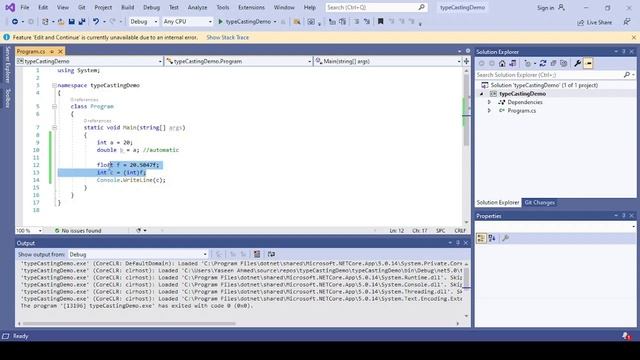This screenshot has width=640, height=360.
Task: Expand the Program.cs node in Solution Explorer
Action: pyautogui.click(x=489, y=111)
